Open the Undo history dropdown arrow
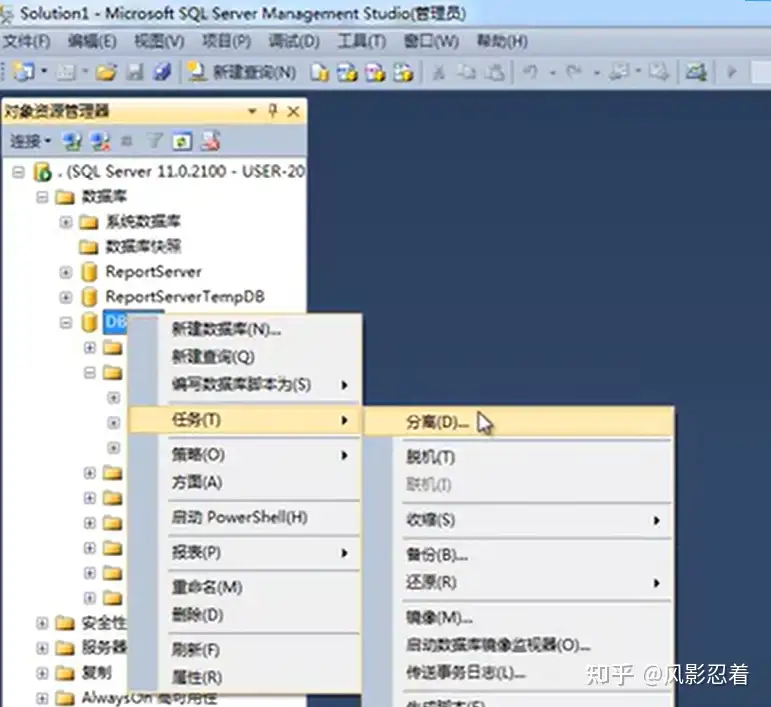 [x=553, y=73]
